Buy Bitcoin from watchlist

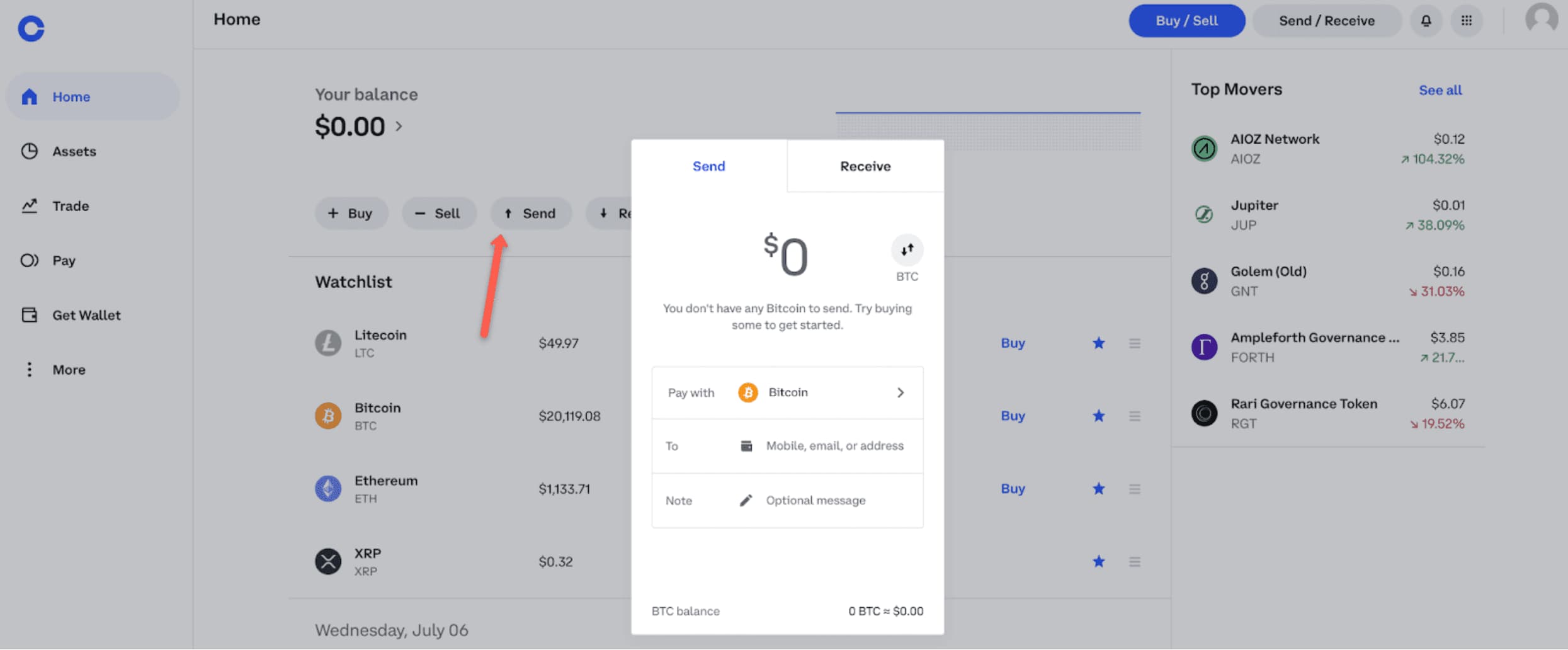click(x=1013, y=416)
